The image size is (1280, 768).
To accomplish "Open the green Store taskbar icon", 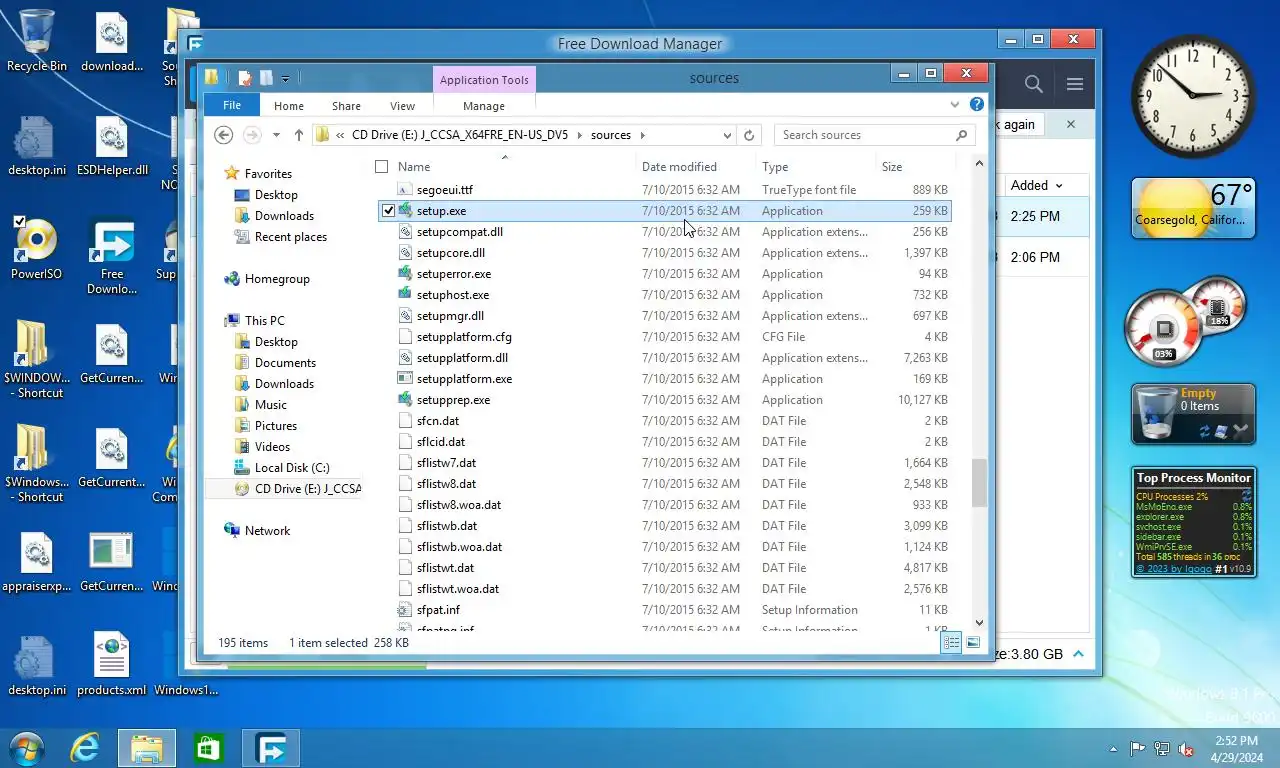I will [208, 748].
